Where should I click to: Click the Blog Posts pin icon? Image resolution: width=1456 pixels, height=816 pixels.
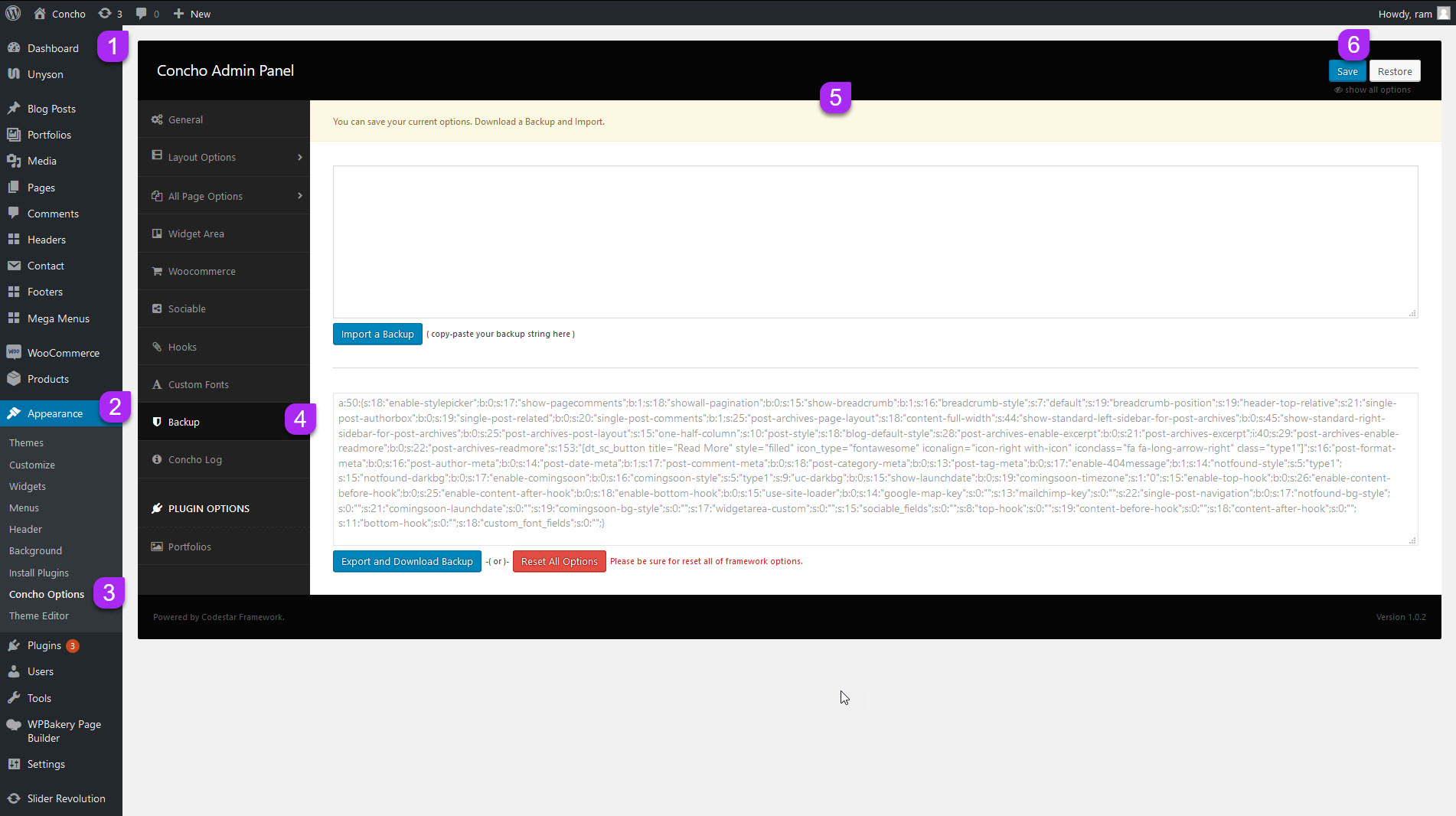click(x=14, y=108)
